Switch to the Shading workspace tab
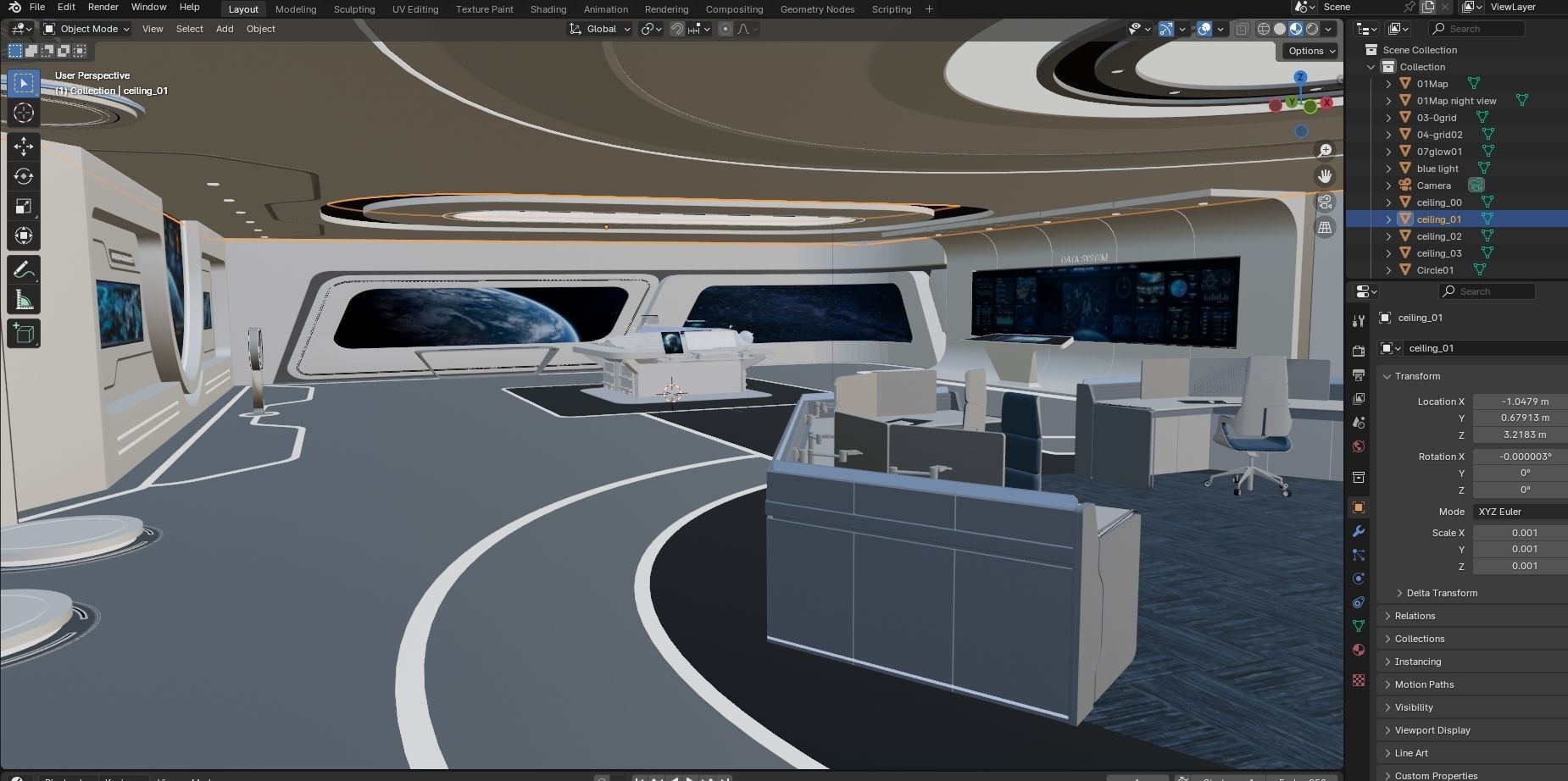Viewport: 1568px width, 781px height. click(548, 9)
